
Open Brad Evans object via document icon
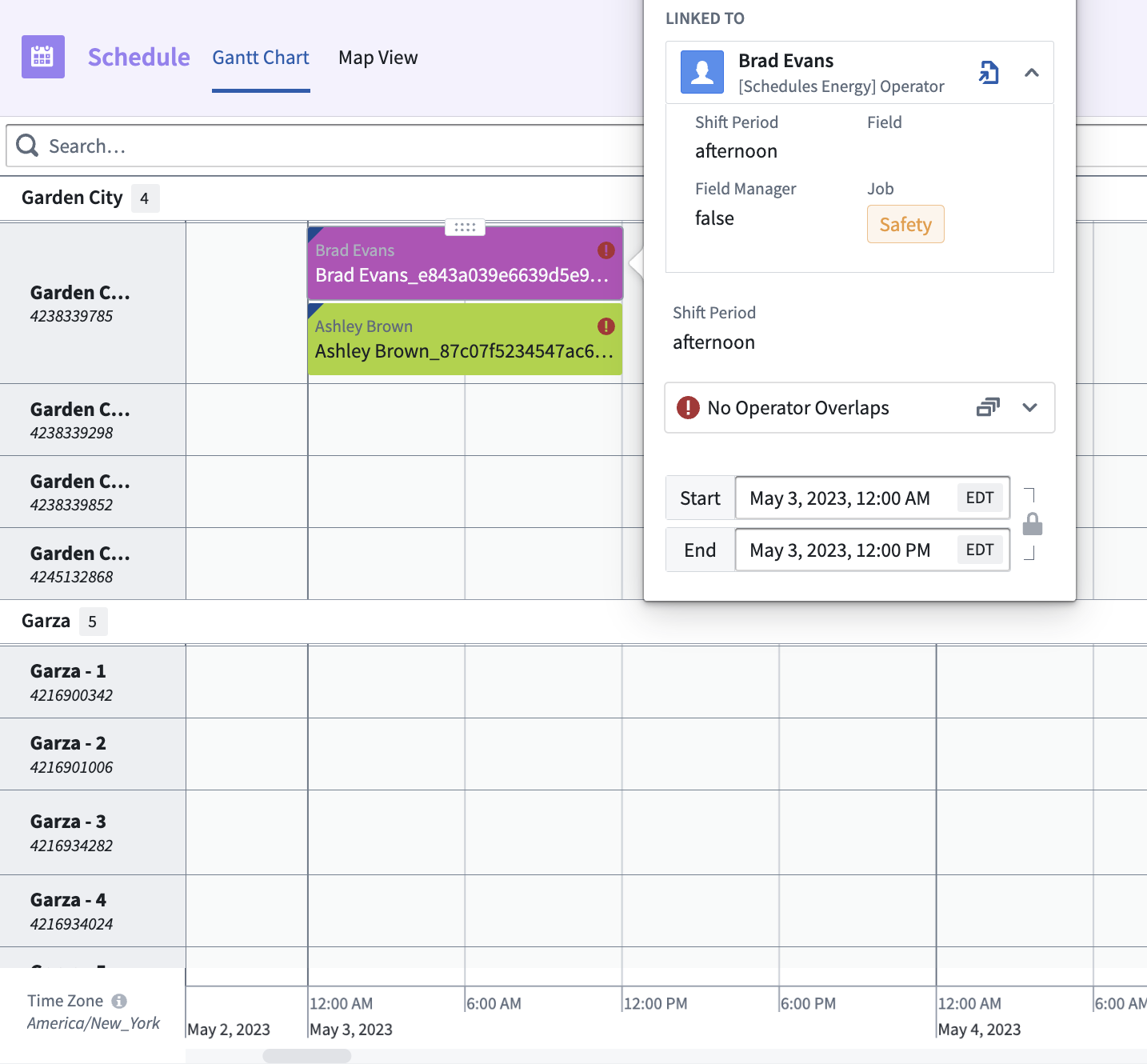(x=989, y=73)
